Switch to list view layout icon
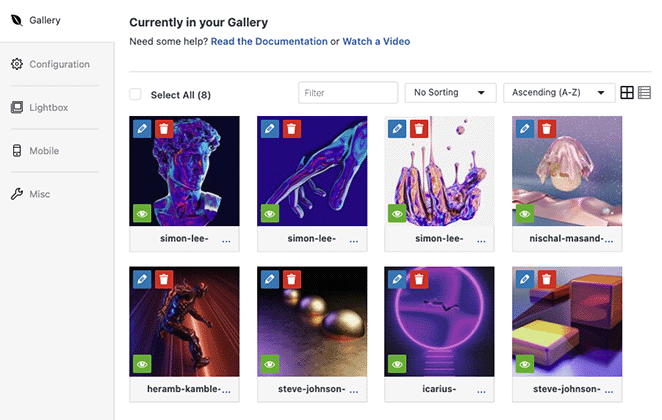The image size is (662, 420). click(644, 93)
